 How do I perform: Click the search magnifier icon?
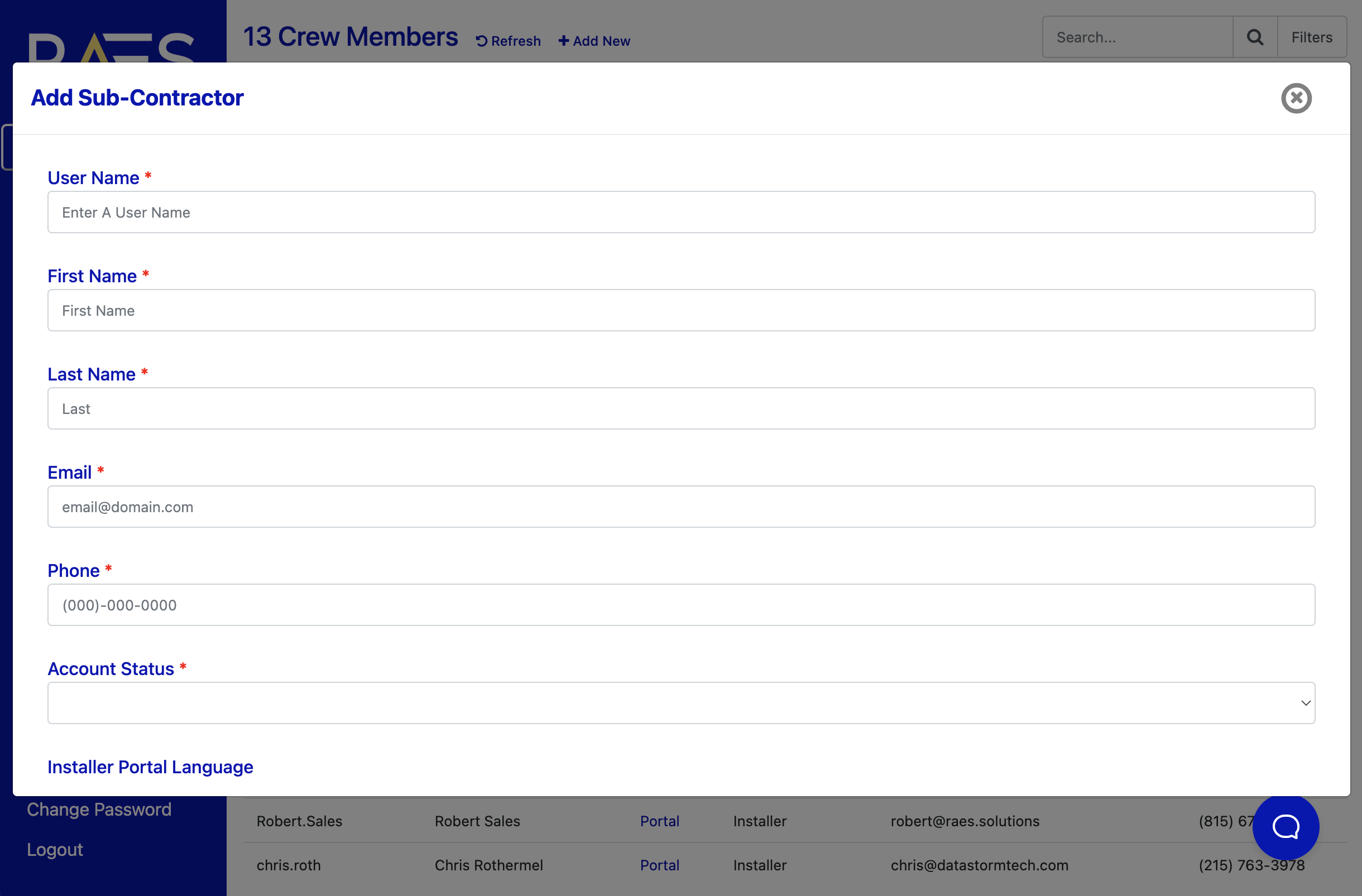[1254, 37]
